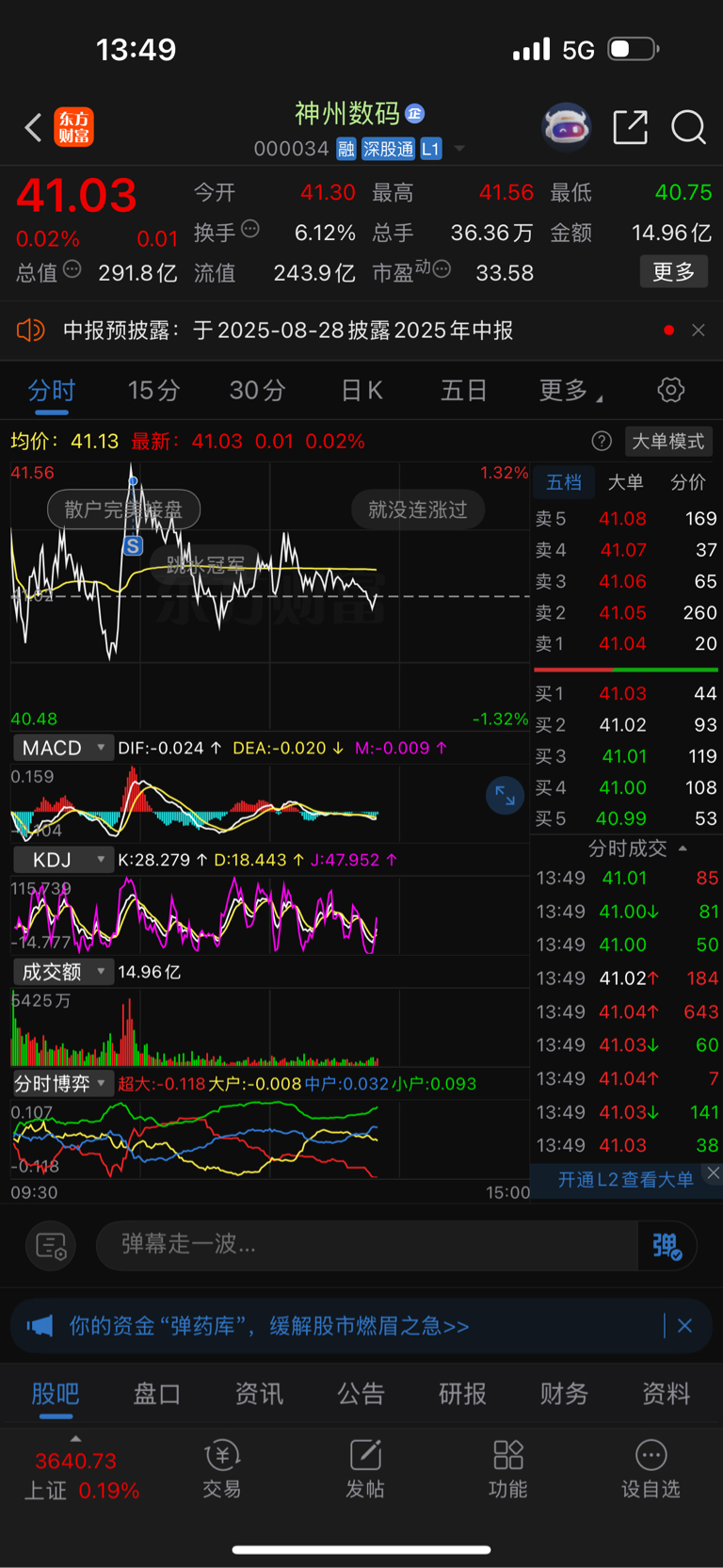Dismiss the 开通L2 banner
723x1568 pixels.
point(713,1172)
